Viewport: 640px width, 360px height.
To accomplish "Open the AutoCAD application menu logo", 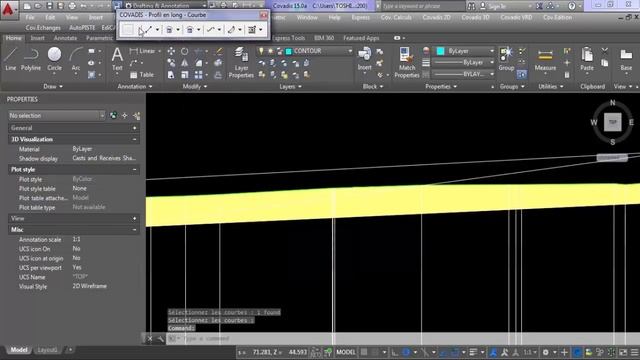I will point(8,9).
